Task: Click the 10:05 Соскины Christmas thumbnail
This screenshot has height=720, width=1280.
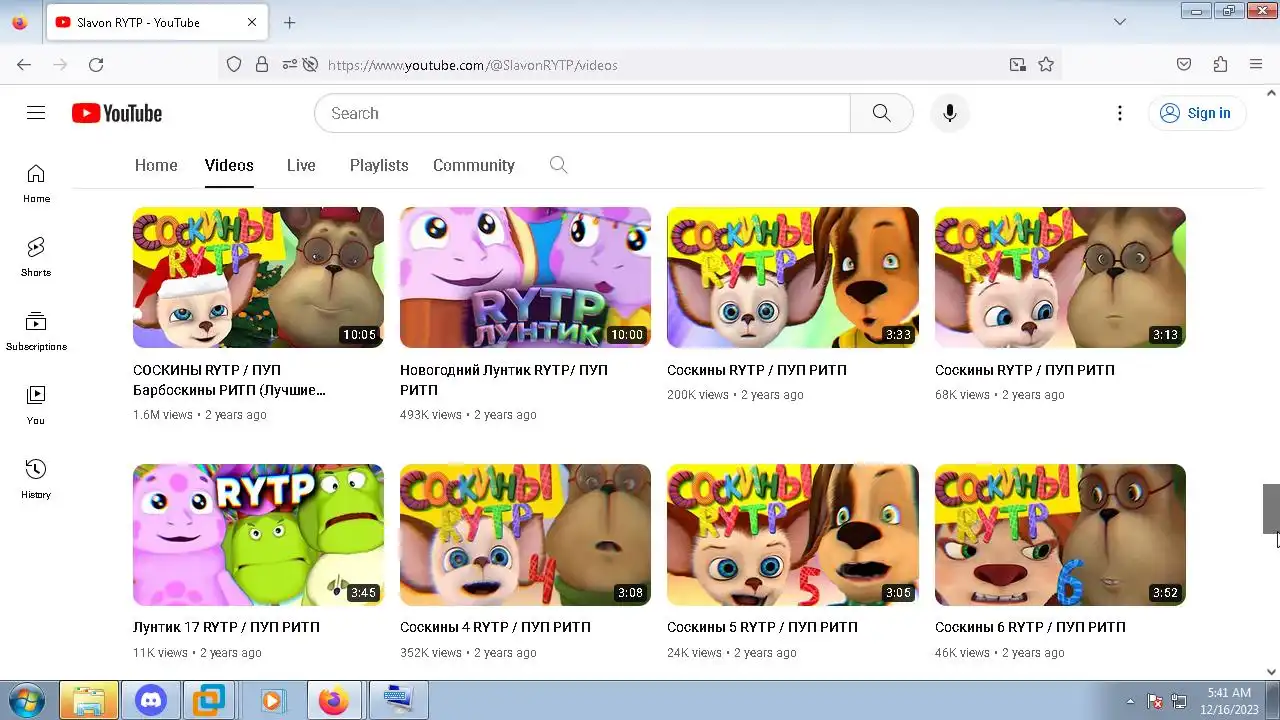Action: 258,277
